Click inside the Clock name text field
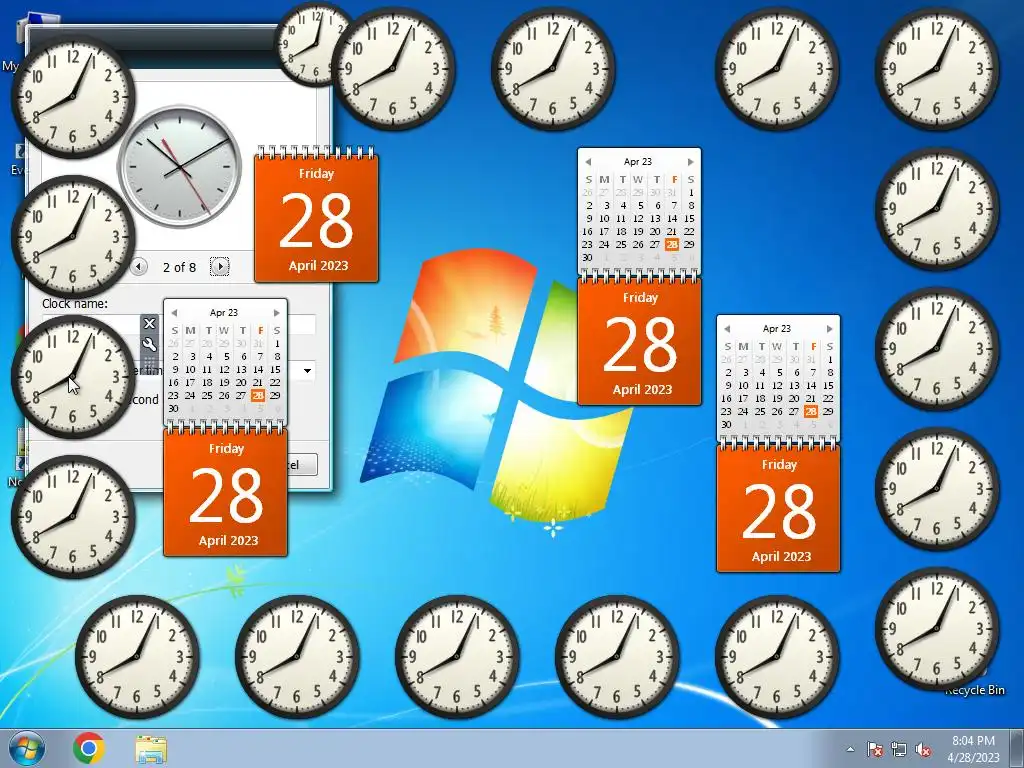1024x768 pixels. [x=179, y=325]
